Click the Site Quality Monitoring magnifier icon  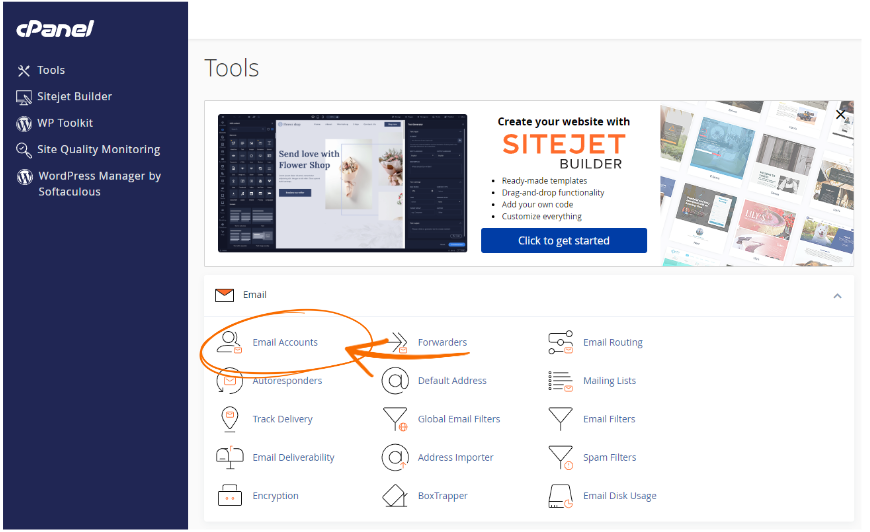tap(24, 150)
